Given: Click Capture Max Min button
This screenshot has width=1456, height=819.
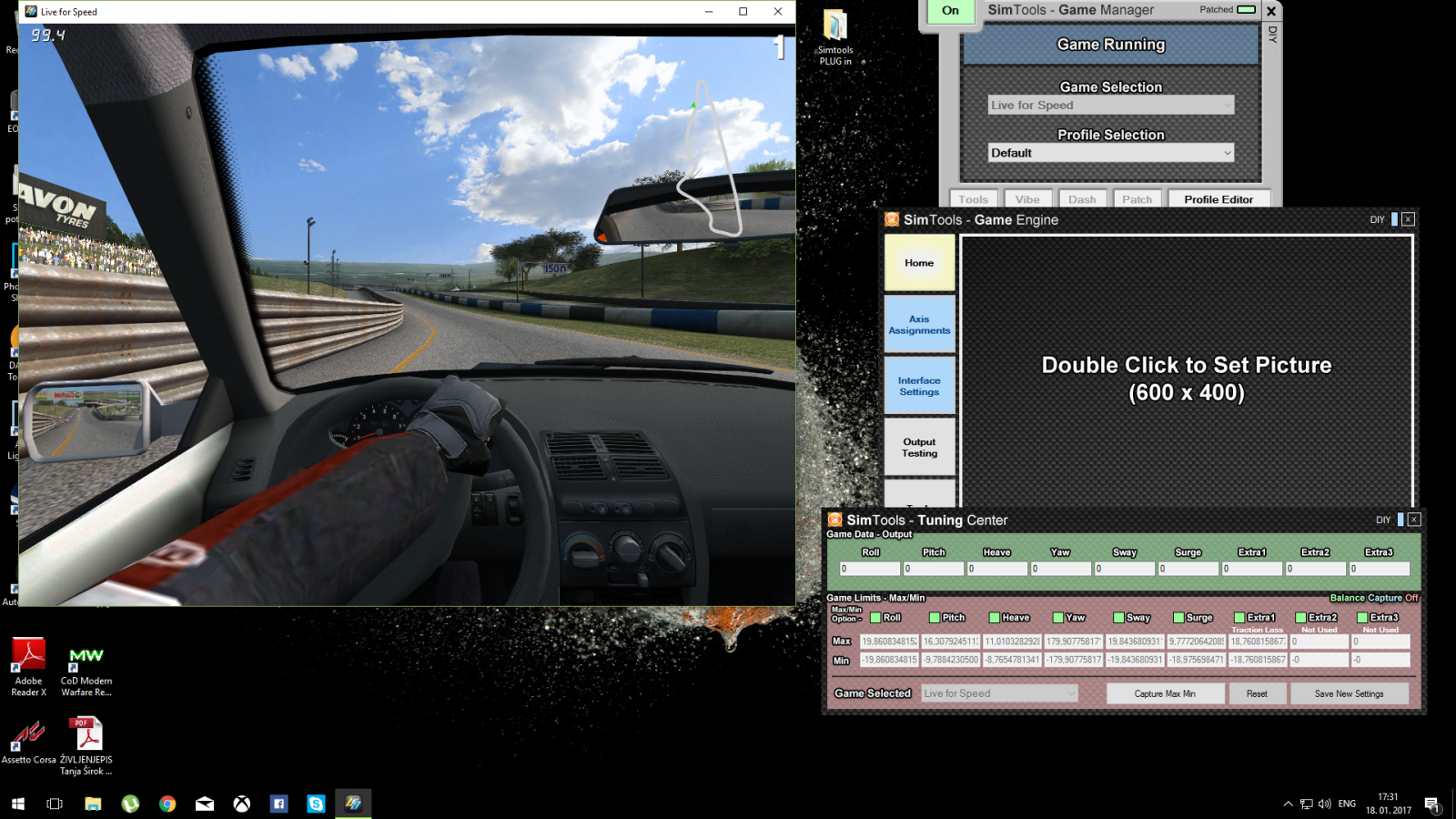Looking at the screenshot, I should point(1165,693).
